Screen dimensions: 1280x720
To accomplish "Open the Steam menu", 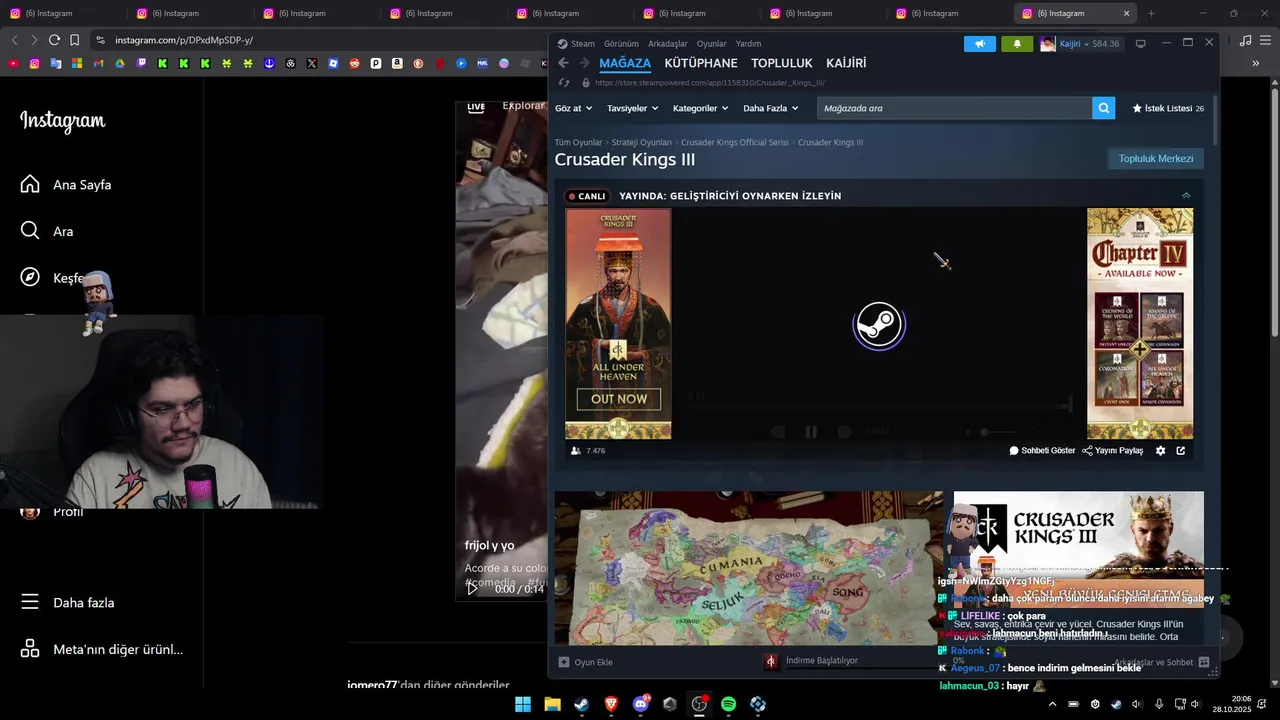I will 577,44.
